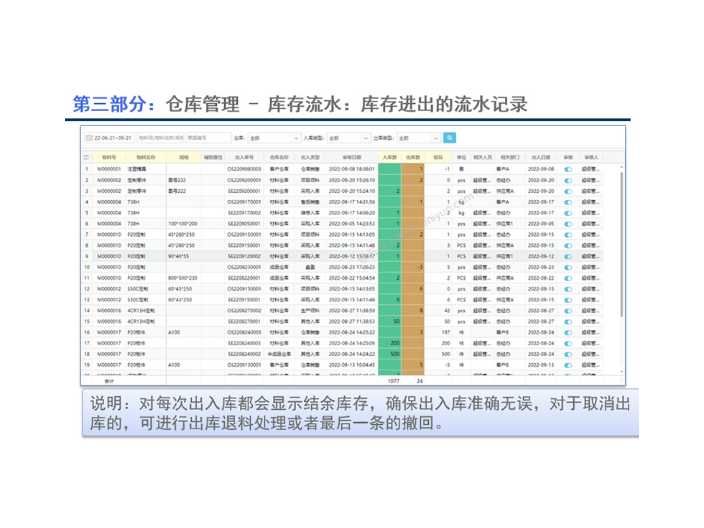Click the 规格 column header

(x=184, y=158)
